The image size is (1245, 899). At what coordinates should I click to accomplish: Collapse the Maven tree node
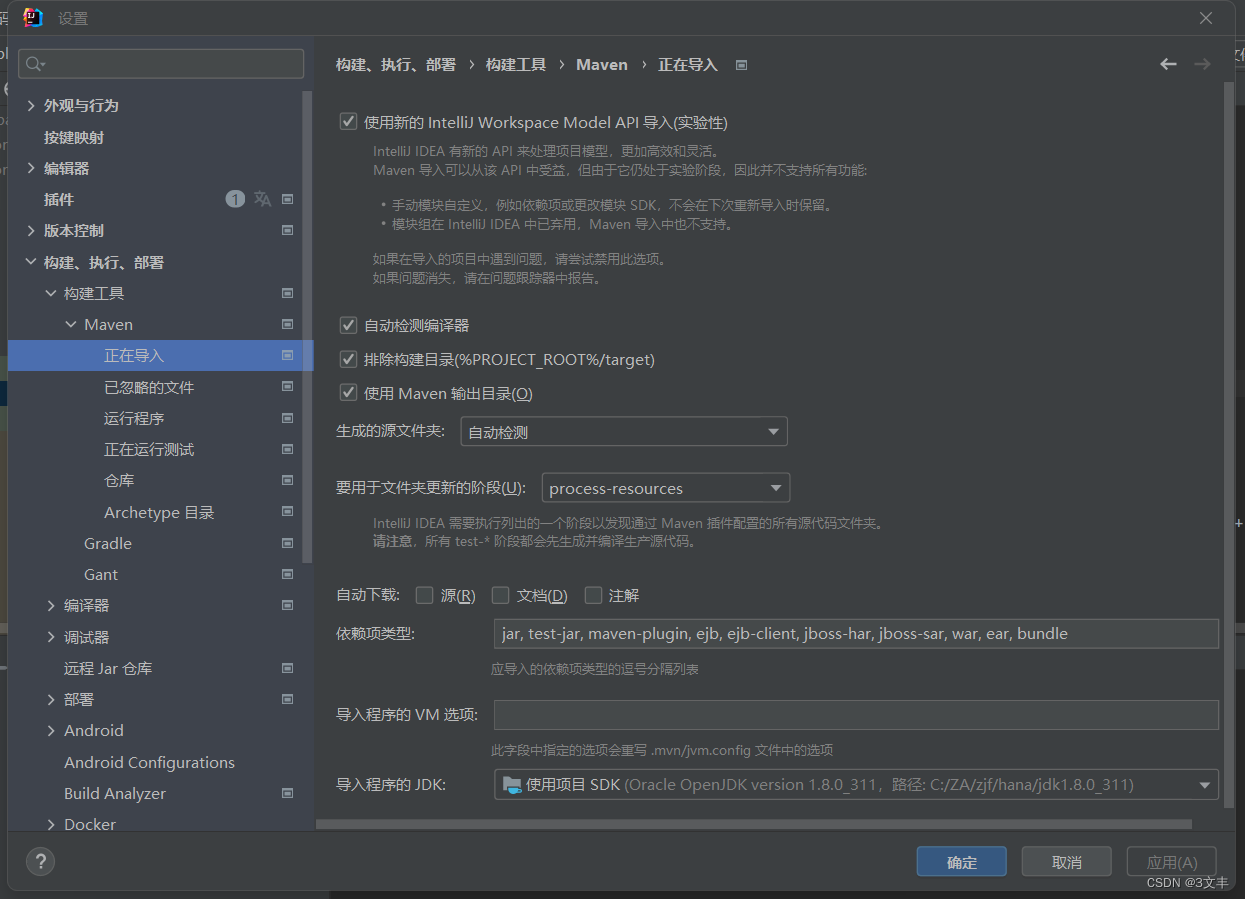click(71, 324)
